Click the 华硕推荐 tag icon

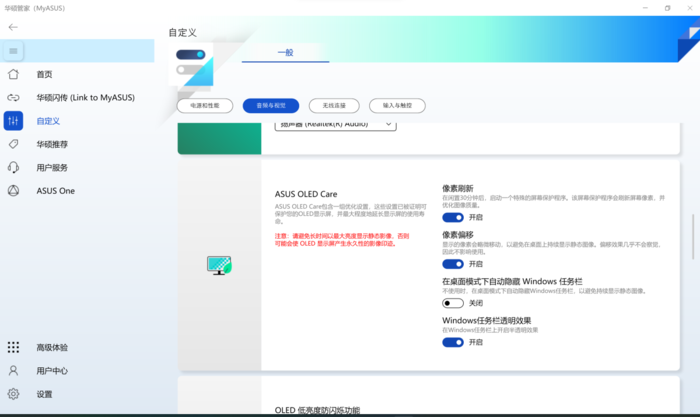(x=13, y=144)
